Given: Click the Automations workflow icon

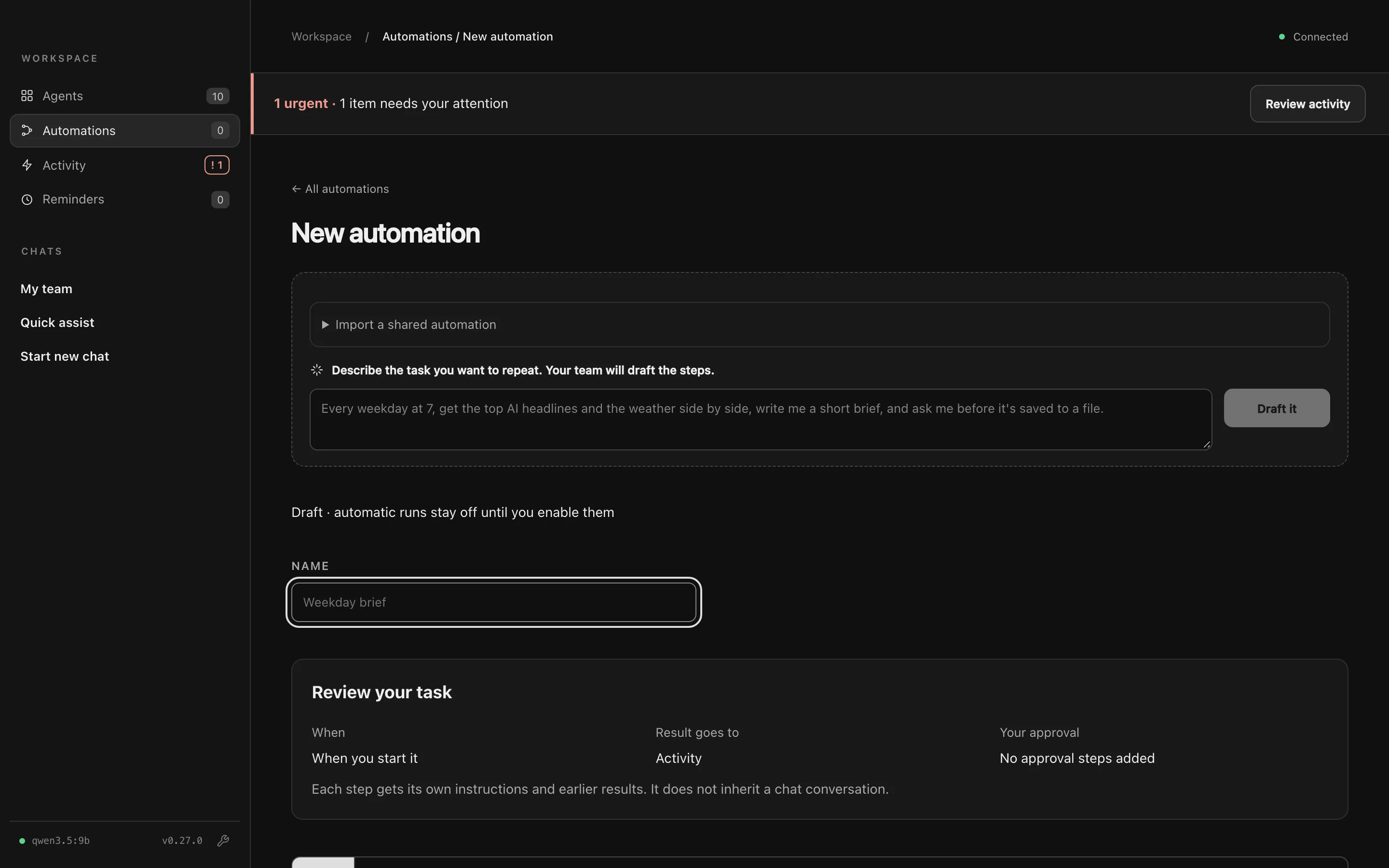Looking at the screenshot, I should 27,131.
